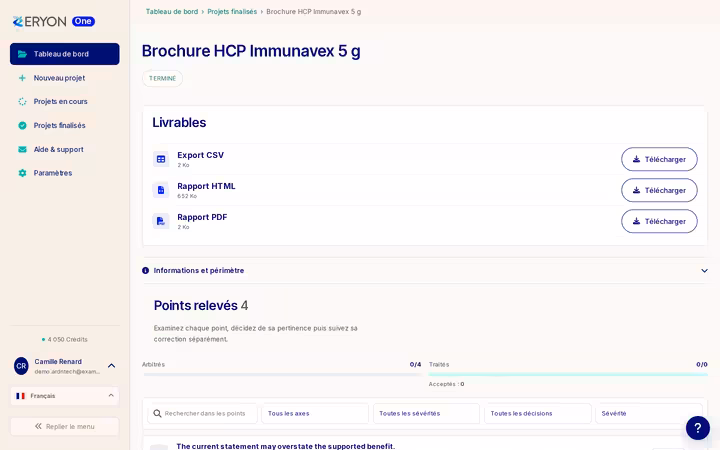Open the Tous les axes filter
The image size is (720, 450).
click(x=315, y=413)
